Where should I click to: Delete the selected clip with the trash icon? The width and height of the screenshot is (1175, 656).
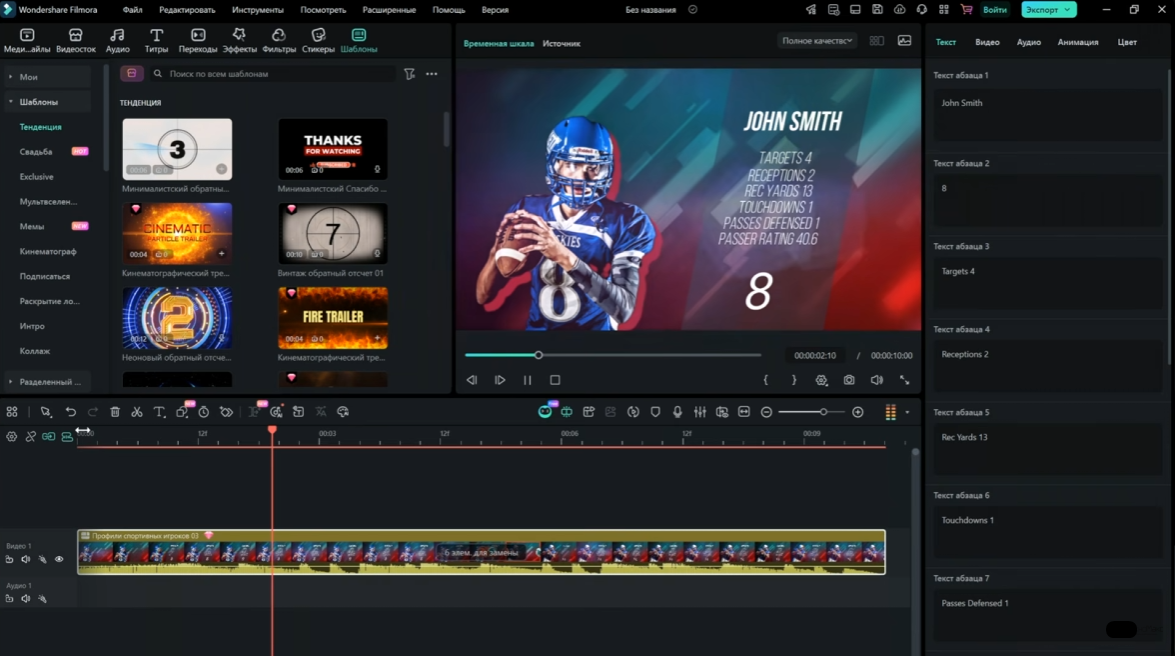115,412
